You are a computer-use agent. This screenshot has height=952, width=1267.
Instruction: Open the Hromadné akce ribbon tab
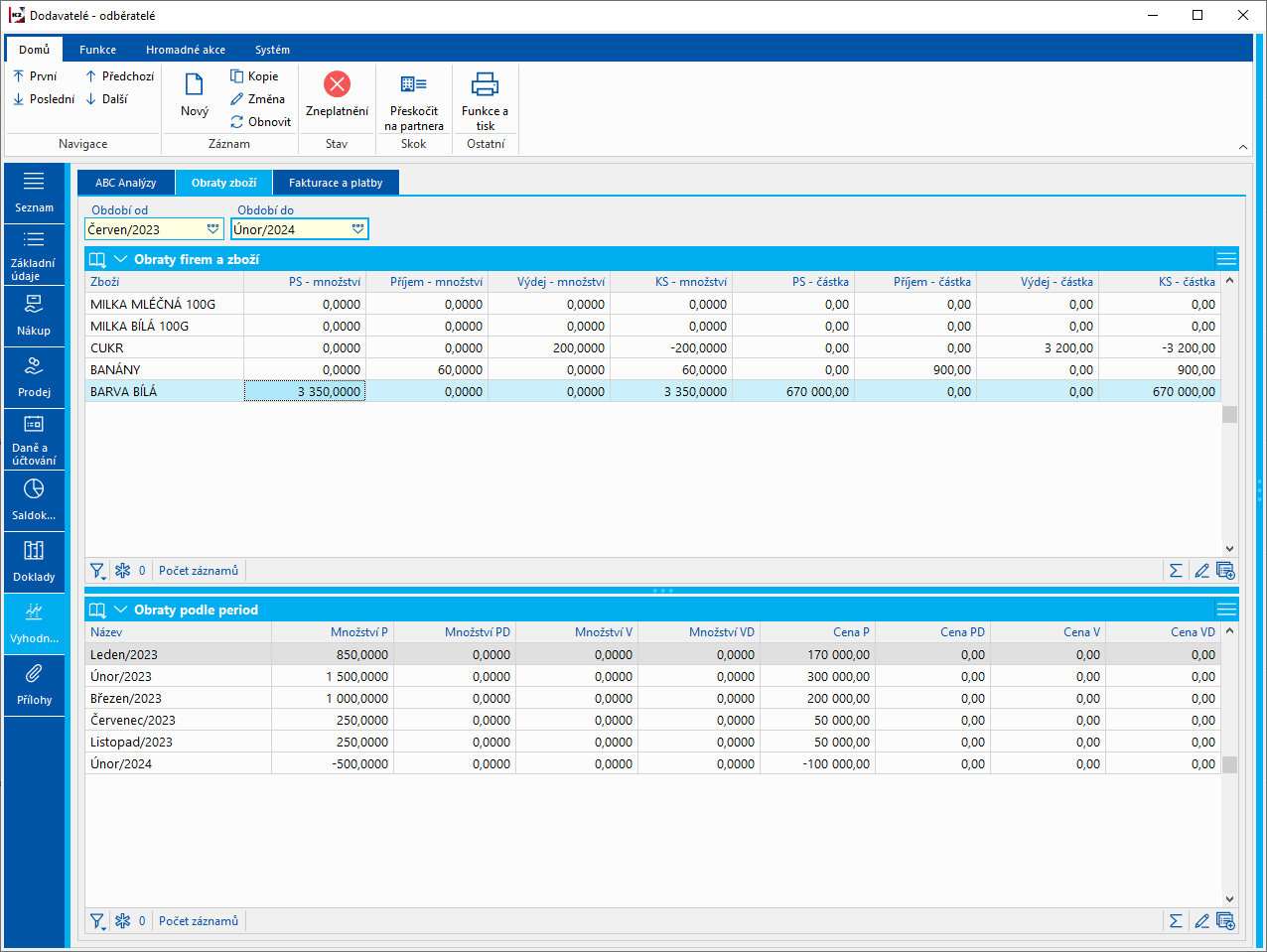185,50
